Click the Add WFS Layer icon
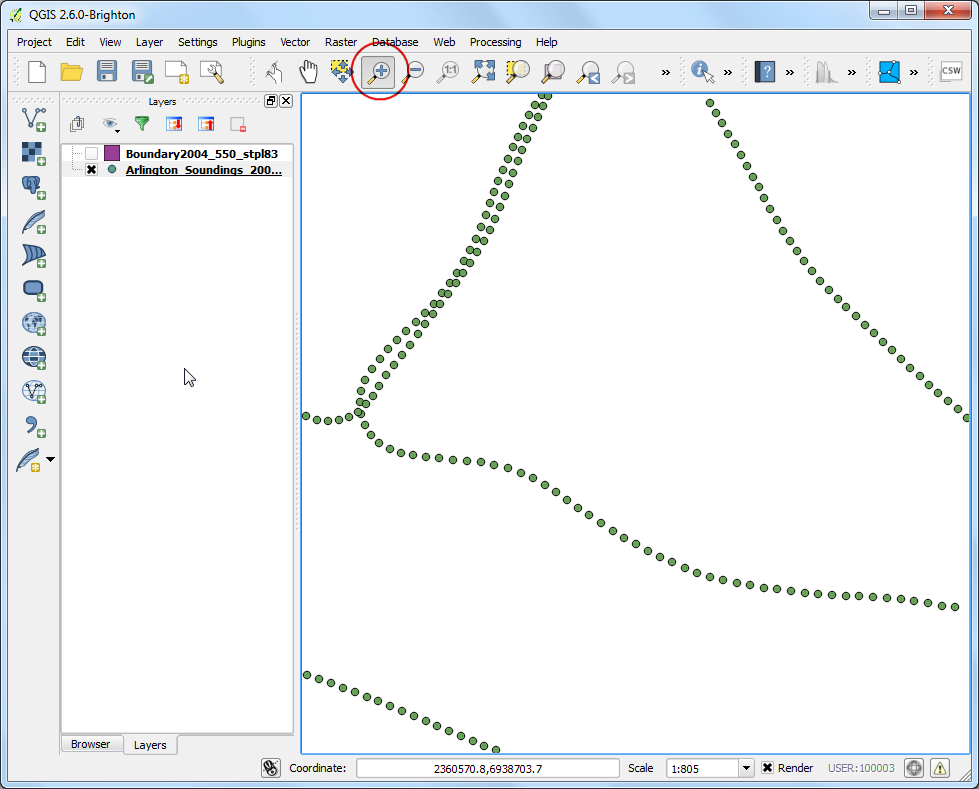Viewport: 979px width, 789px height. (34, 391)
